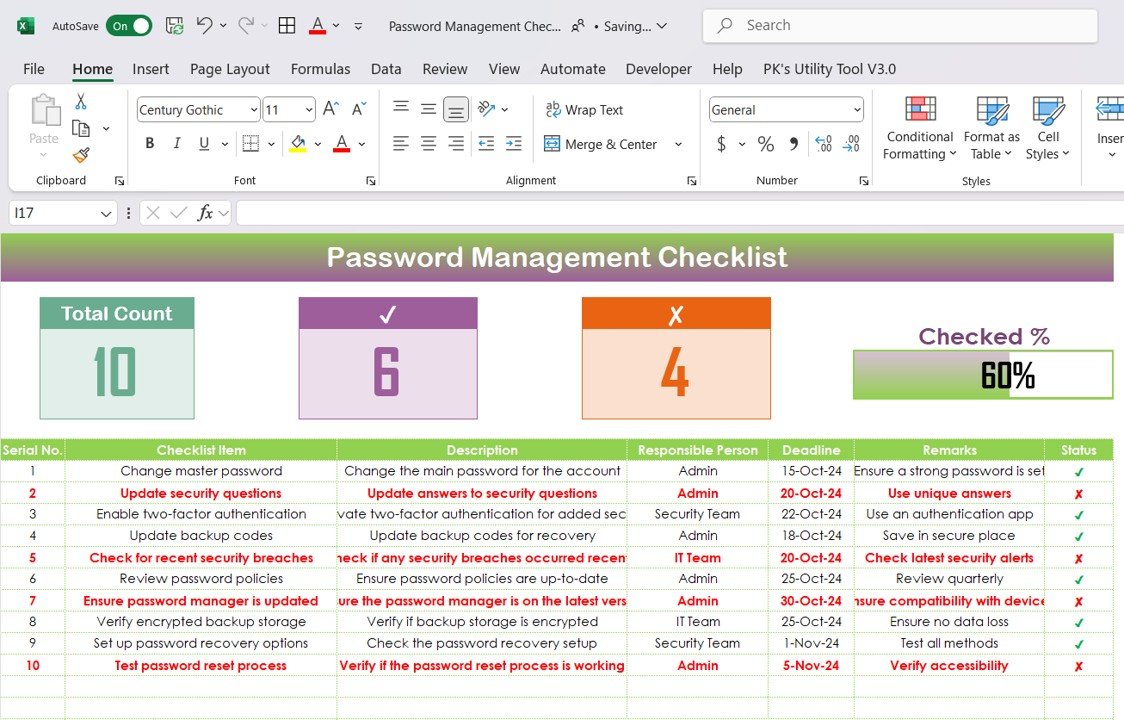This screenshot has height=720, width=1124.
Task: Select Top Align icon
Action: 401,109
